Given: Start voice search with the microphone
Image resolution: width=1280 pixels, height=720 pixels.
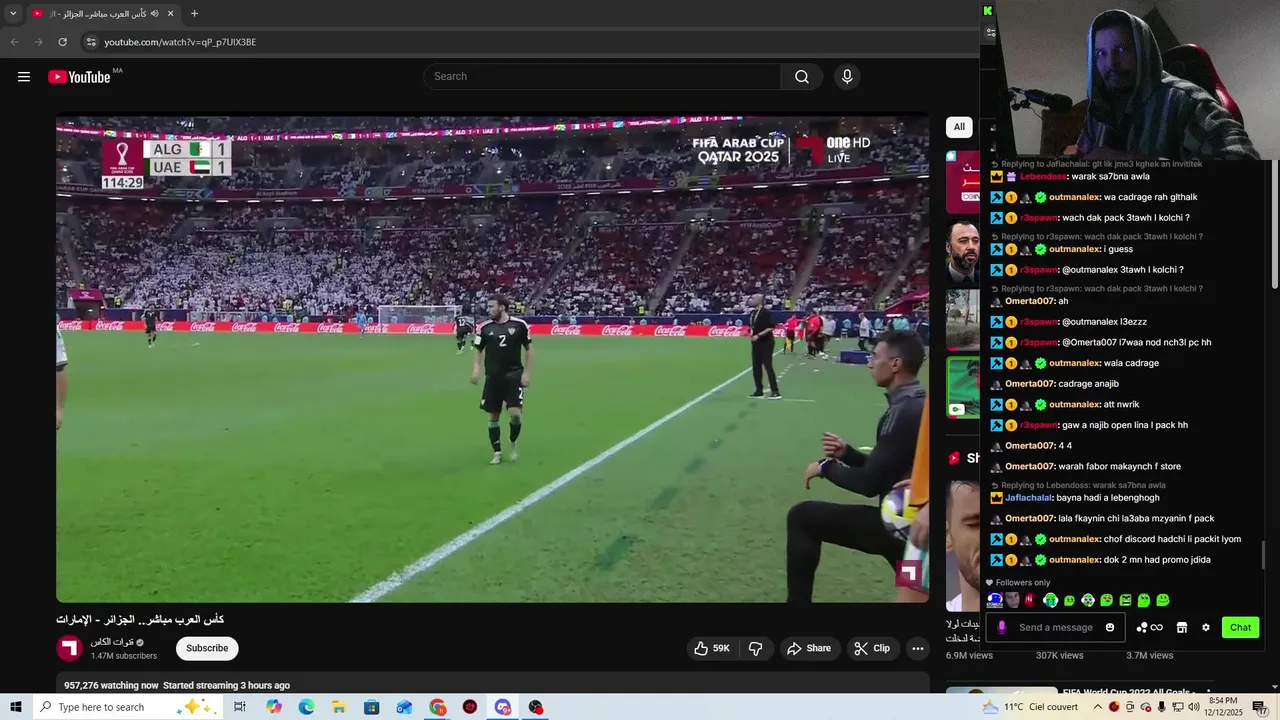Looking at the screenshot, I should coord(847,77).
